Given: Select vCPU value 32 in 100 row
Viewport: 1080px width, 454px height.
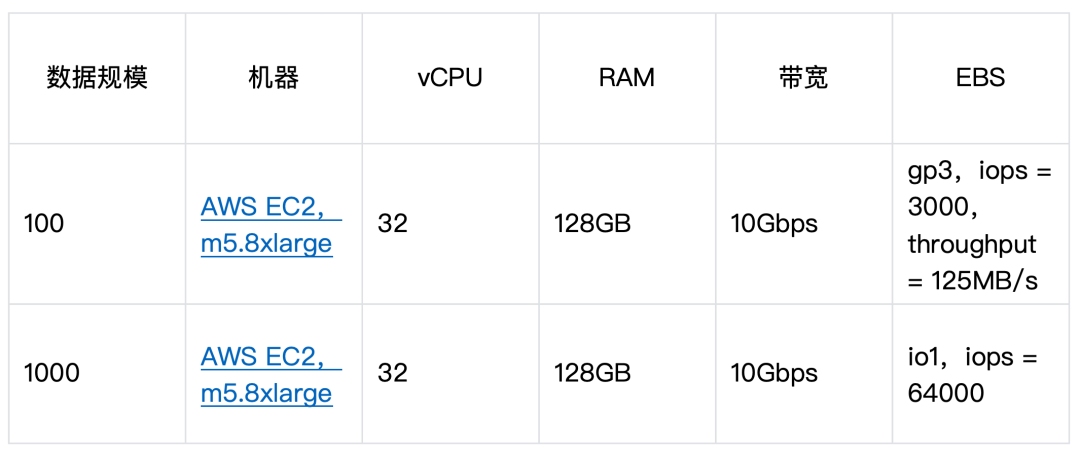Looking at the screenshot, I should [393, 224].
